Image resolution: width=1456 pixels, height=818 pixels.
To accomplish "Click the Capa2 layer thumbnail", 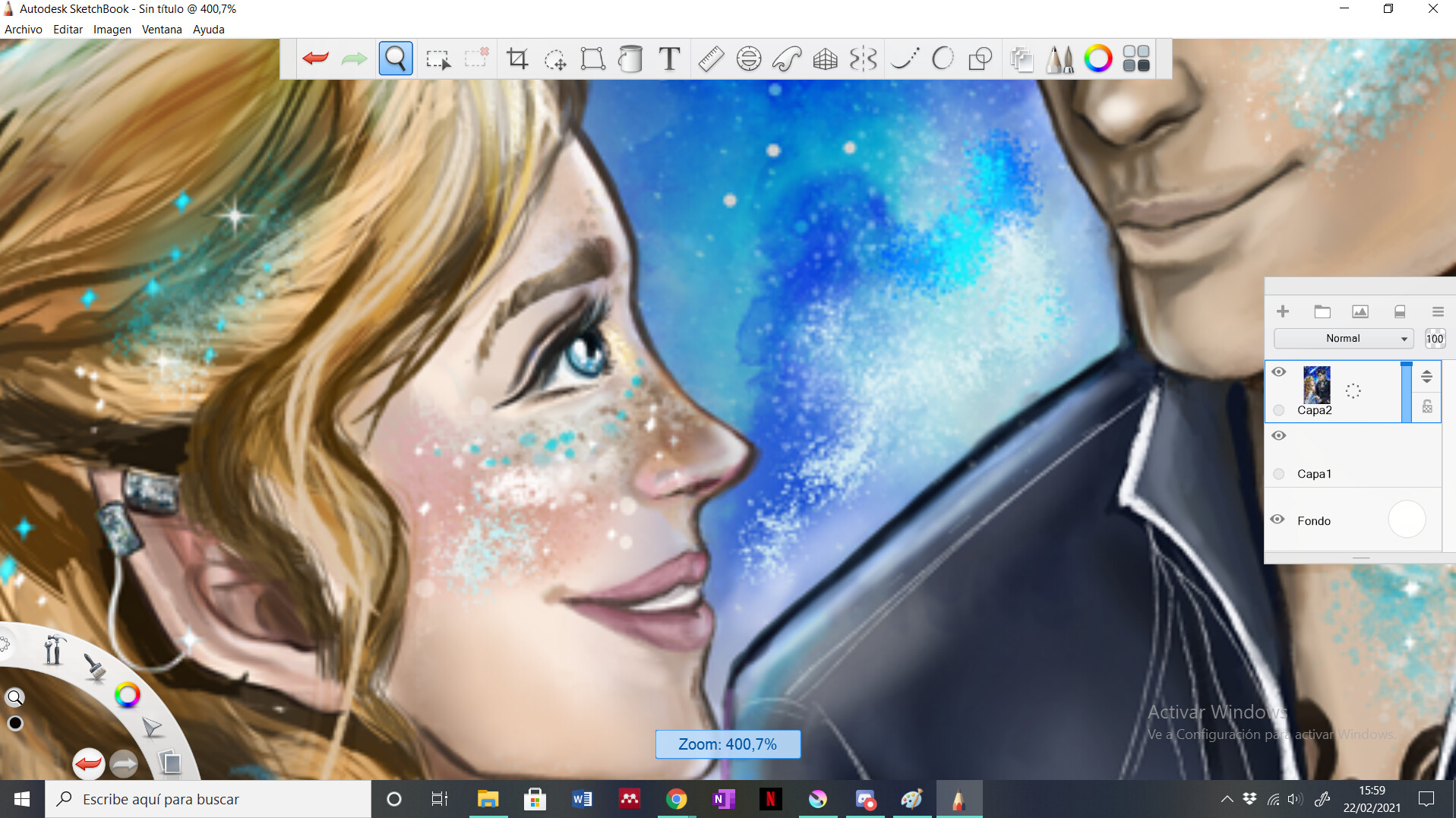I will click(x=1317, y=384).
